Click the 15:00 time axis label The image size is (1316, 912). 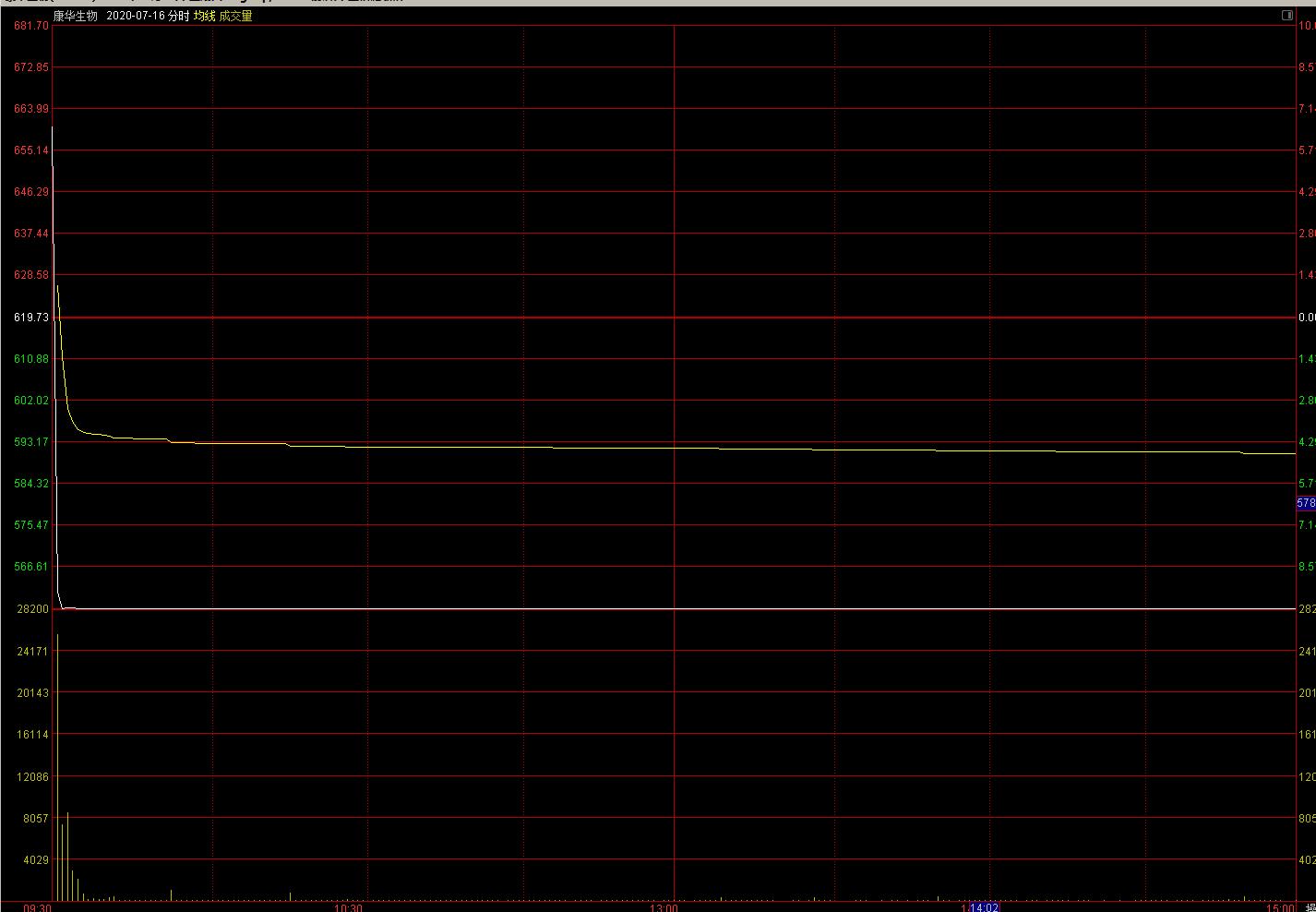click(1280, 907)
